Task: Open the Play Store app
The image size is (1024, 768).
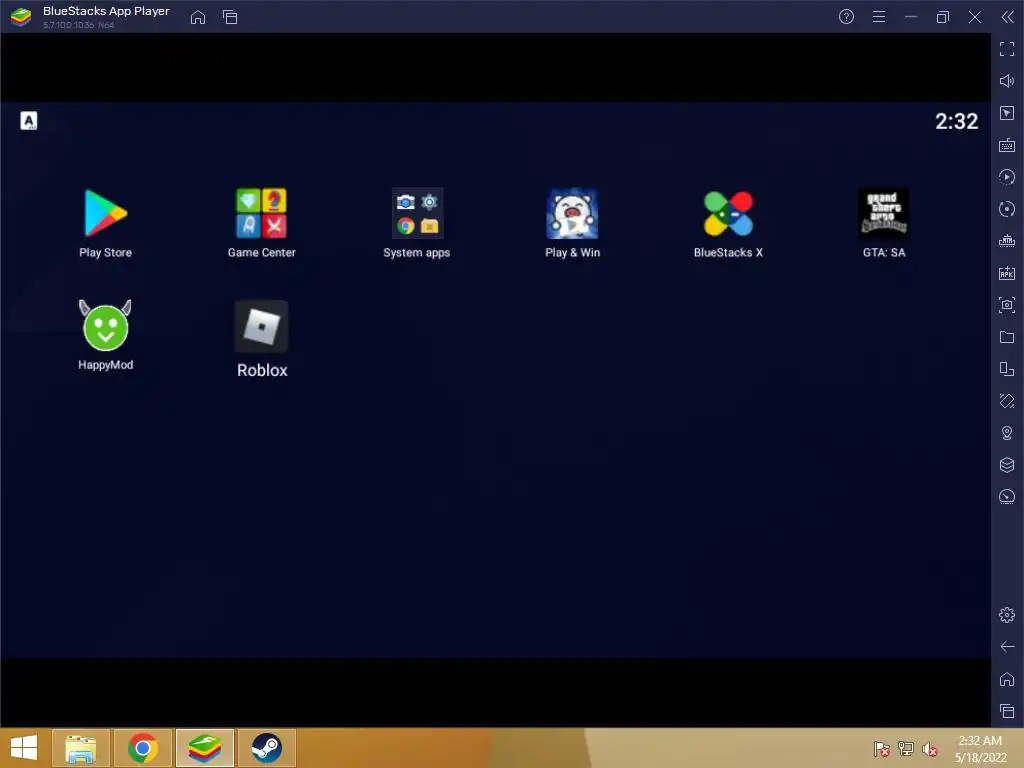Action: coord(105,214)
